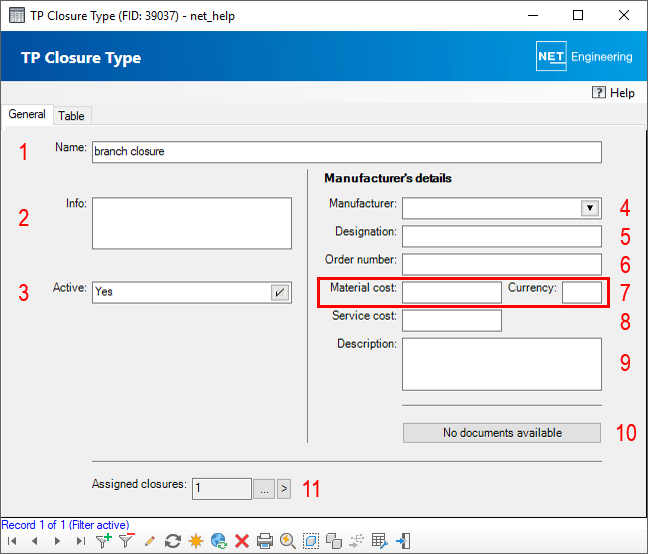Delete record with the red X icon
The image size is (648, 554).
point(242,541)
